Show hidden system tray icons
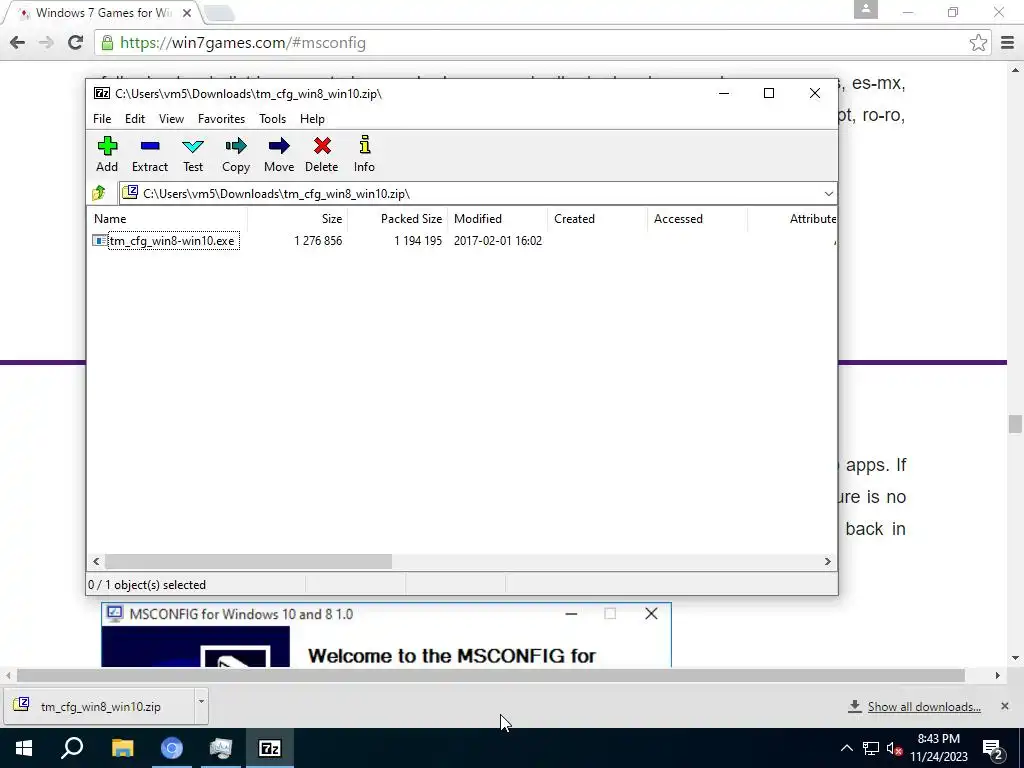This screenshot has height=768, width=1024. tap(846, 748)
